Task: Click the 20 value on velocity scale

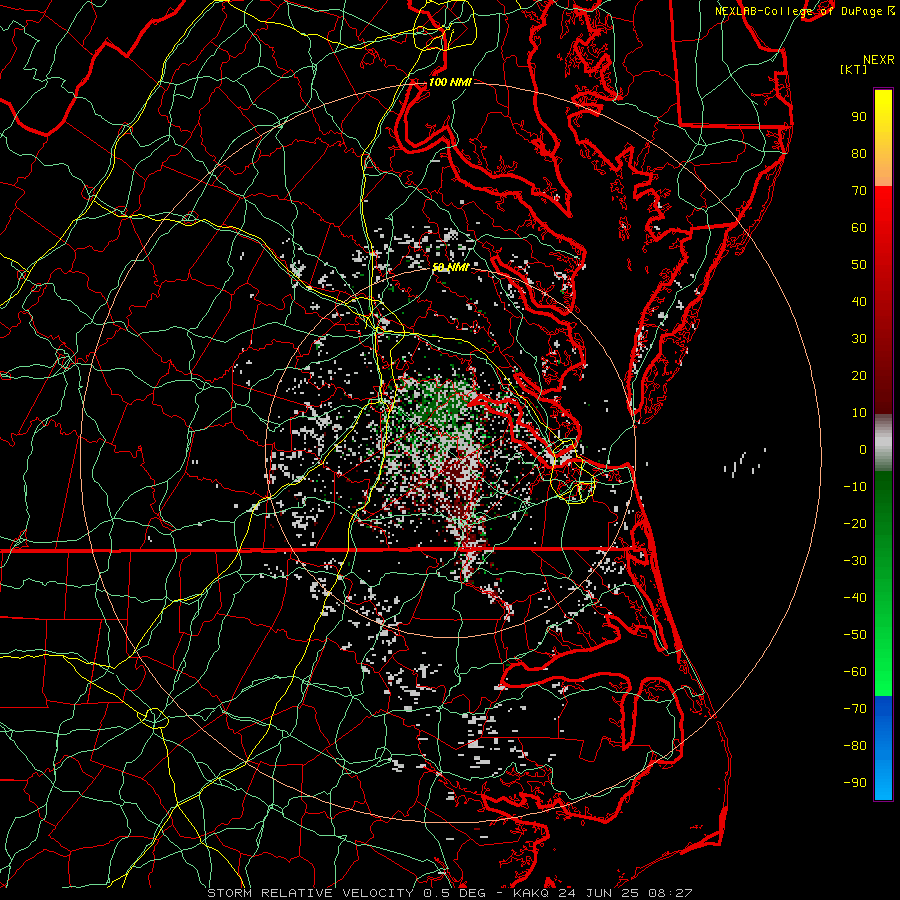Action: pyautogui.click(x=859, y=376)
